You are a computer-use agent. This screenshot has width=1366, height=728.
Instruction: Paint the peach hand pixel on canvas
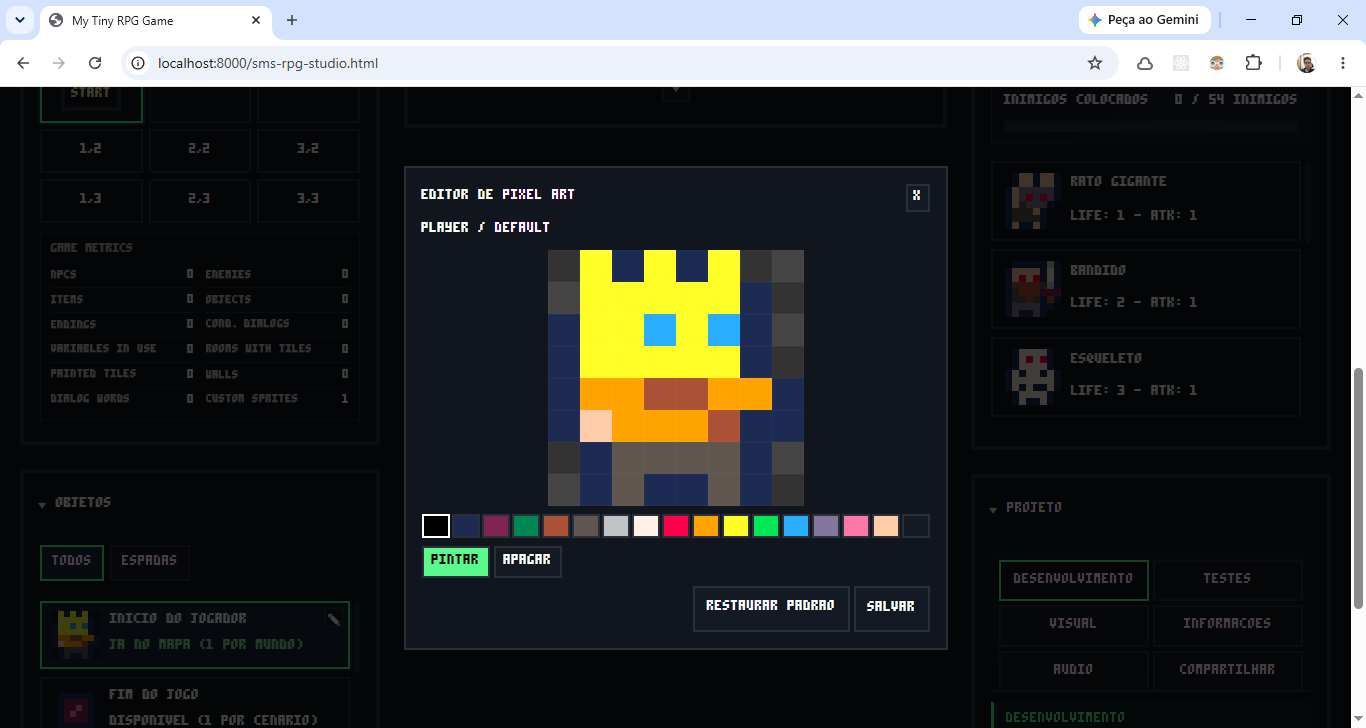(x=596, y=426)
